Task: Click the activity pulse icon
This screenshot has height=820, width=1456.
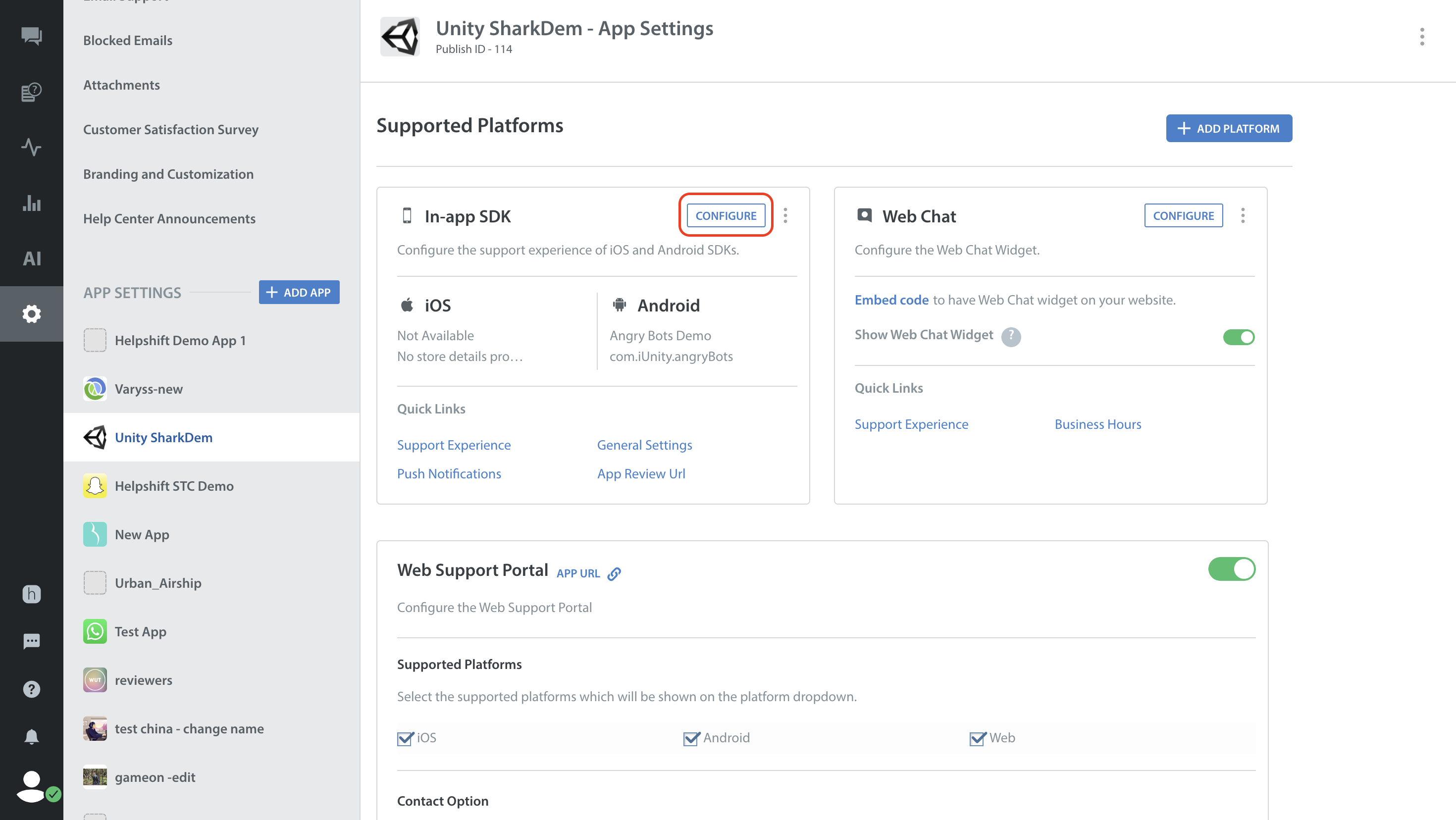Action: click(32, 147)
